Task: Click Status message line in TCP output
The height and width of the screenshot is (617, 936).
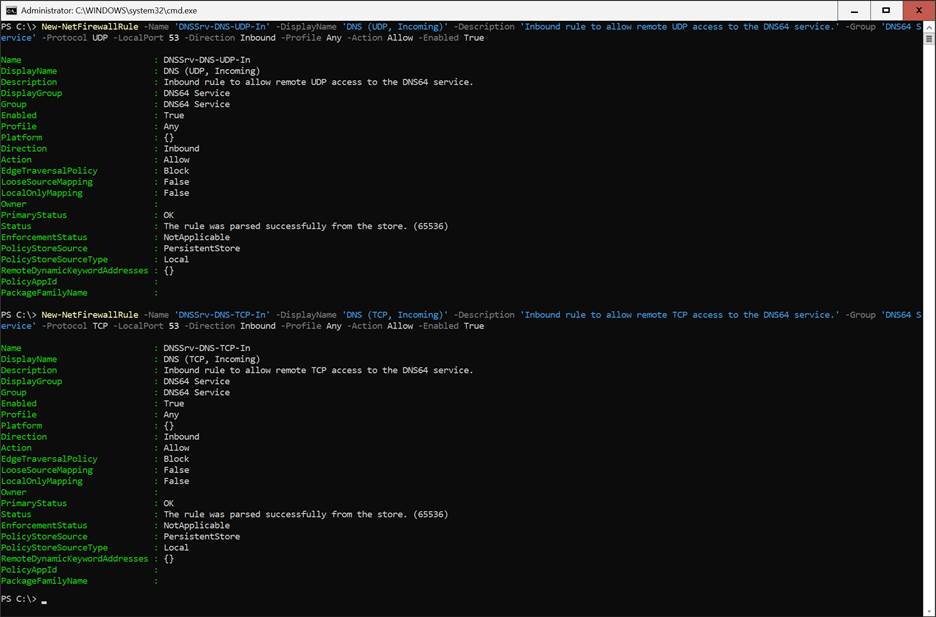Action: [306, 514]
